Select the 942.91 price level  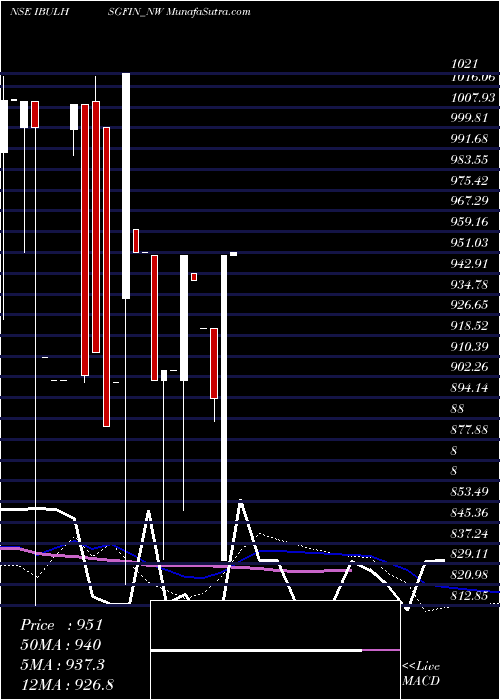469,263
